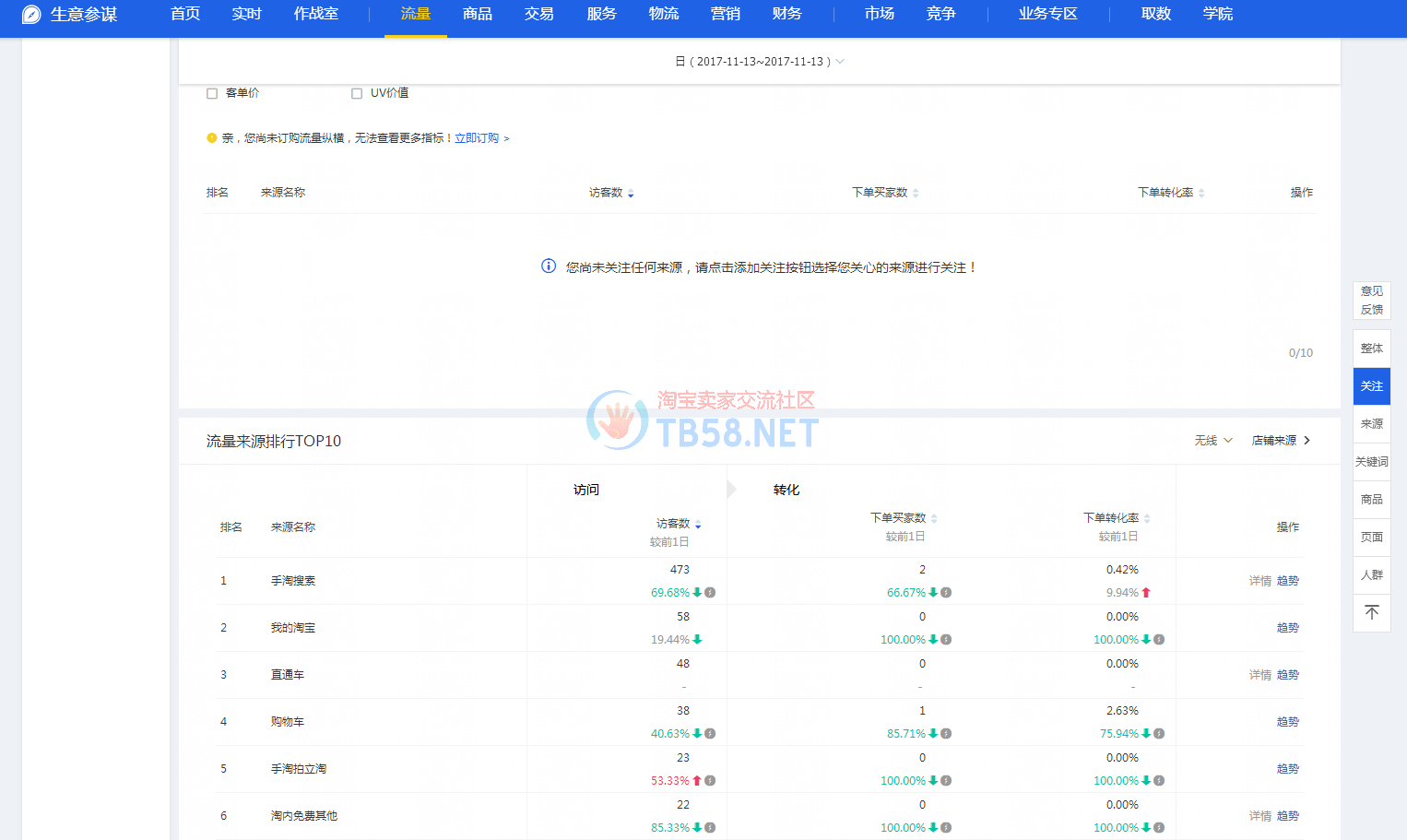Enable the 客单价 checkbox

pyautogui.click(x=212, y=93)
